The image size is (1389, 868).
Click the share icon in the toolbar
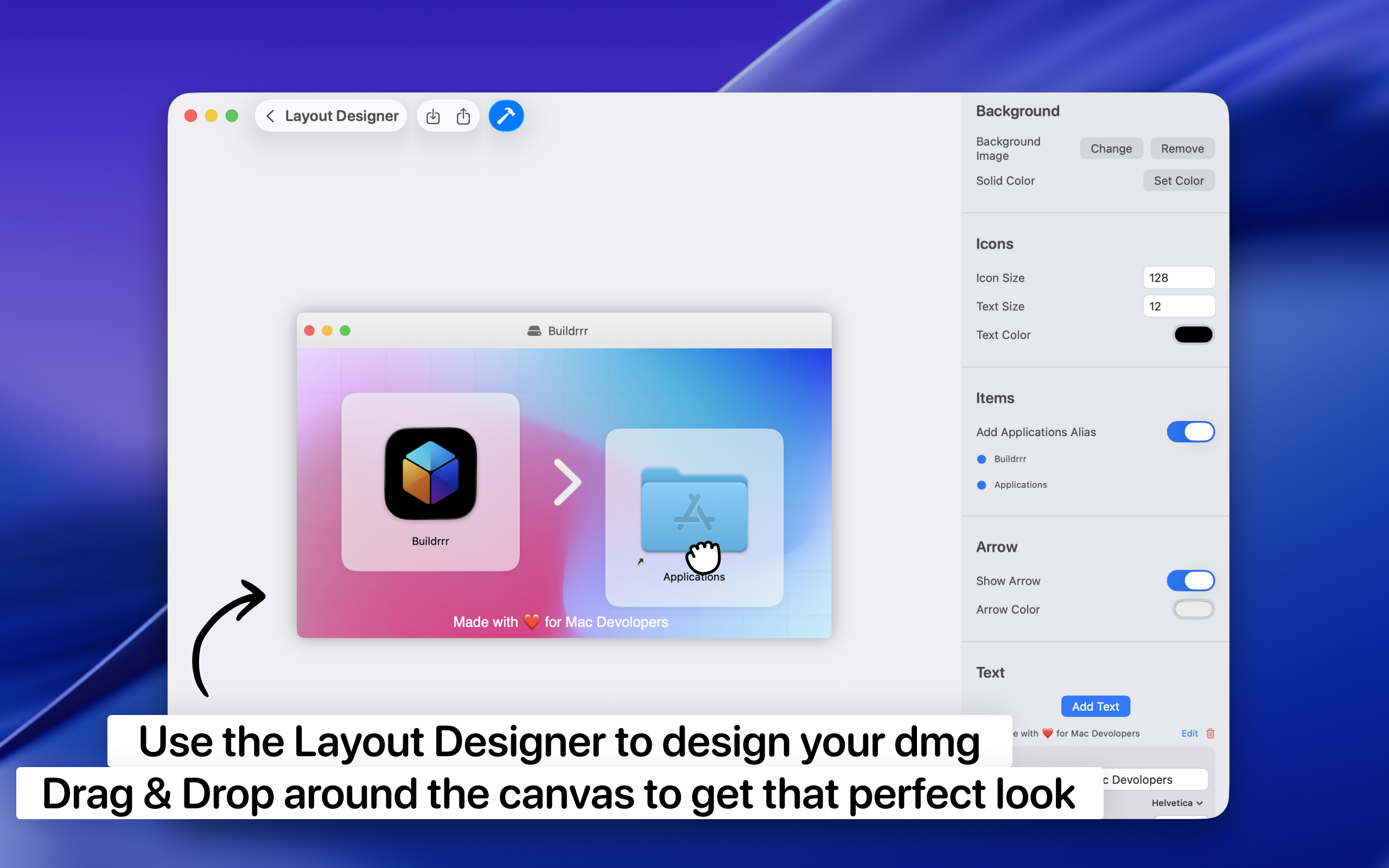coord(464,116)
